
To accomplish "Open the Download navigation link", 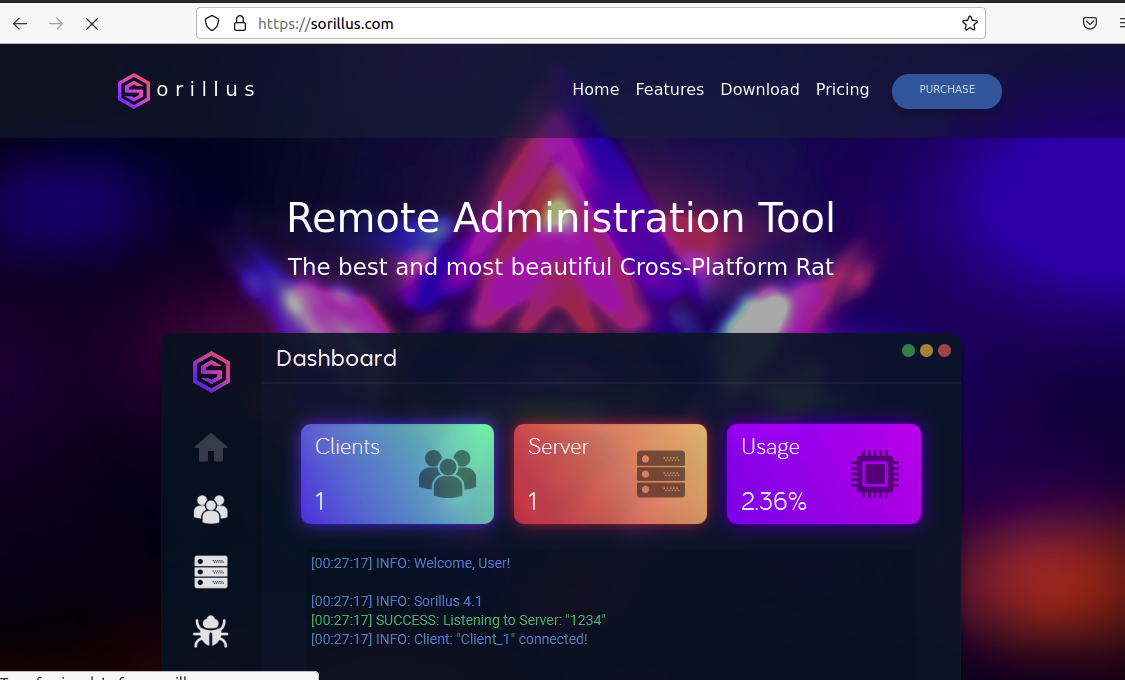I will pyautogui.click(x=760, y=90).
